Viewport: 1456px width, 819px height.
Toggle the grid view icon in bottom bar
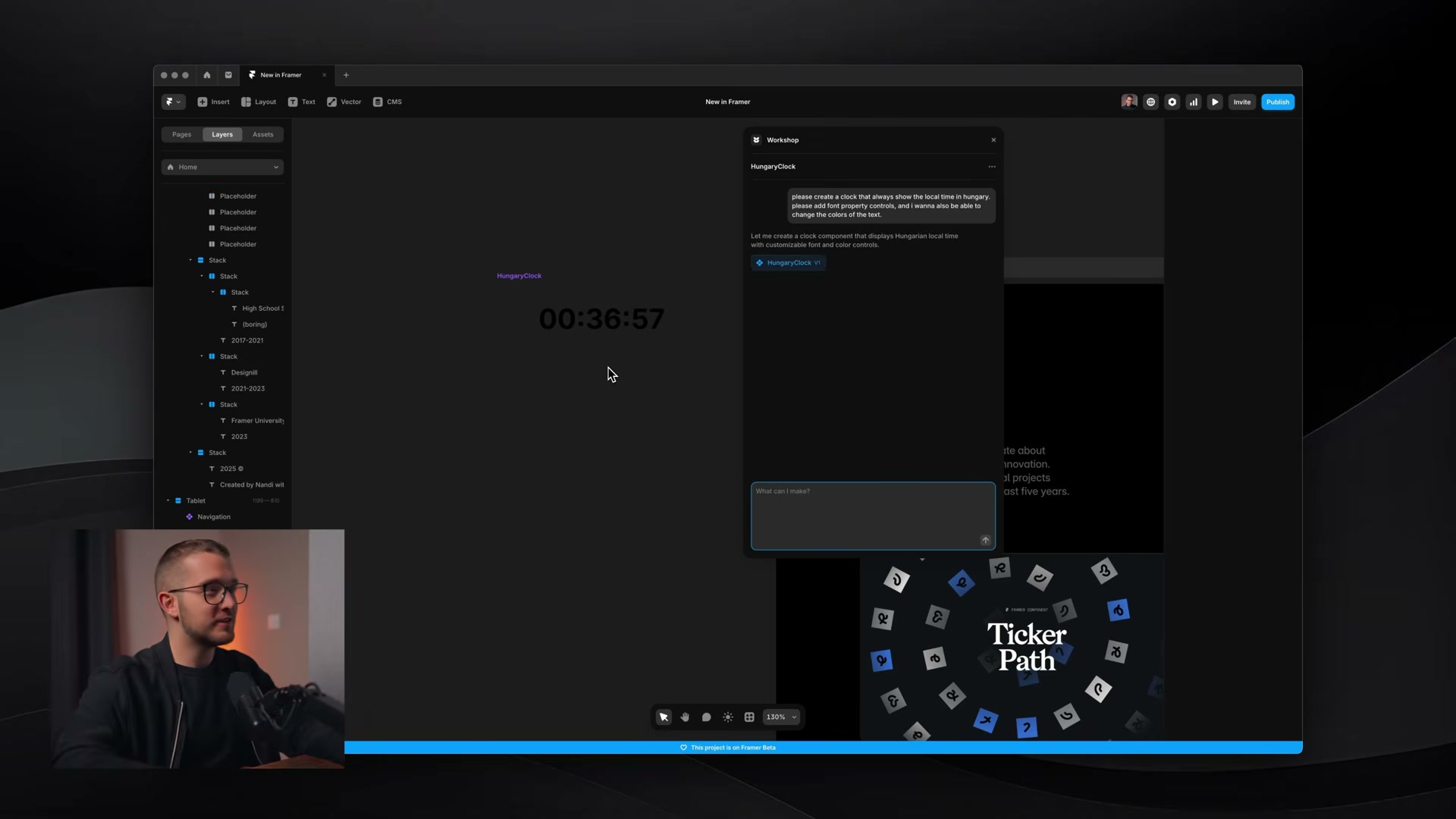749,717
